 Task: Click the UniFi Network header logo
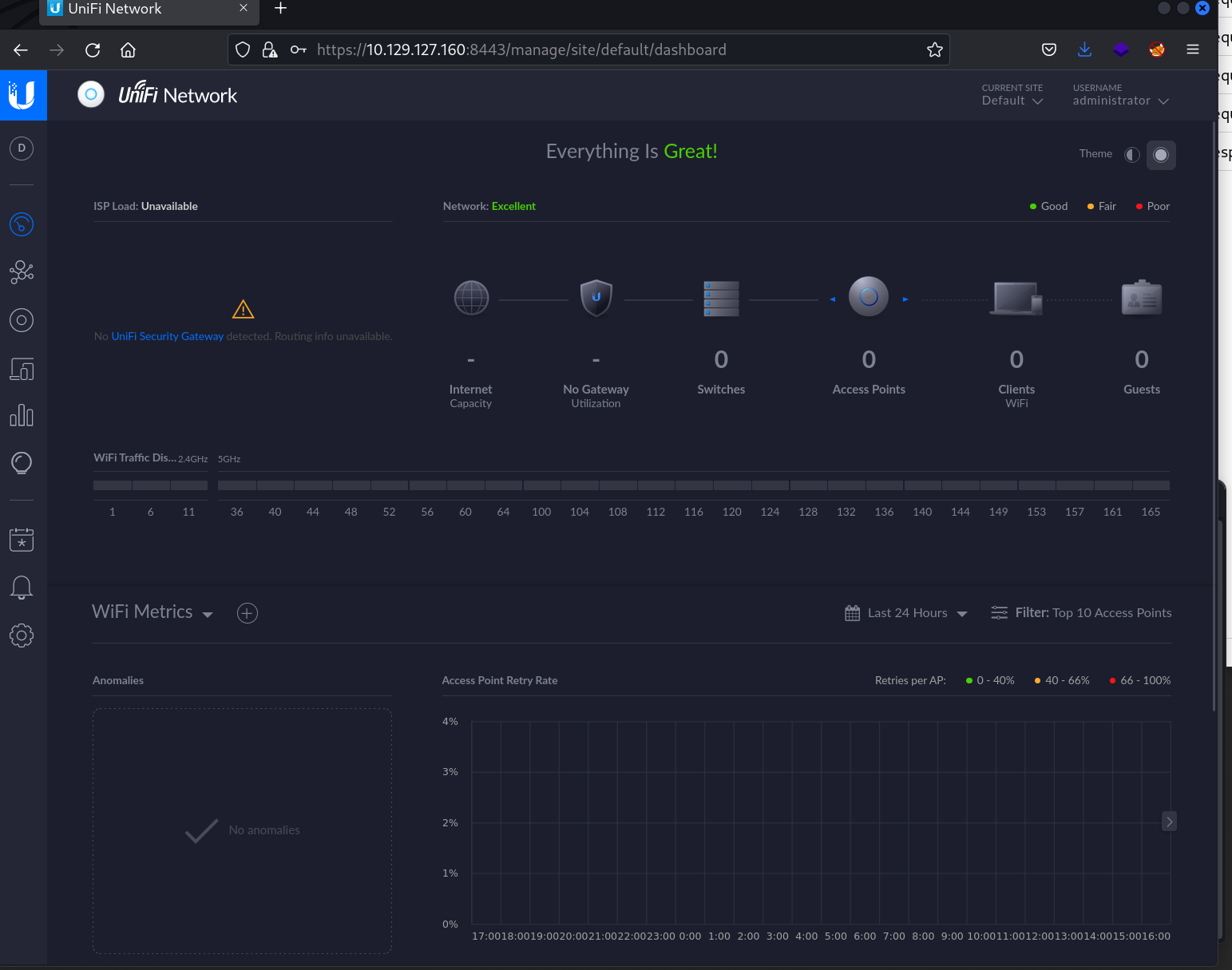(x=158, y=95)
